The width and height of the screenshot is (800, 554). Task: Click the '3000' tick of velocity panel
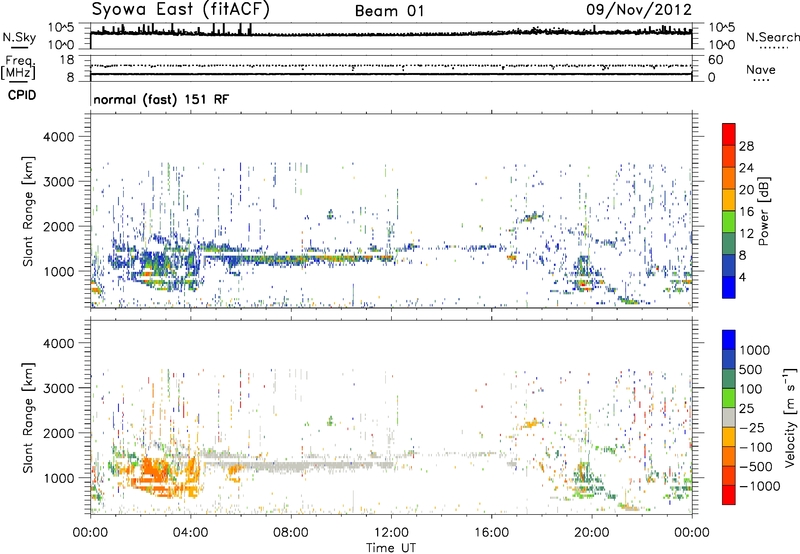[58, 388]
